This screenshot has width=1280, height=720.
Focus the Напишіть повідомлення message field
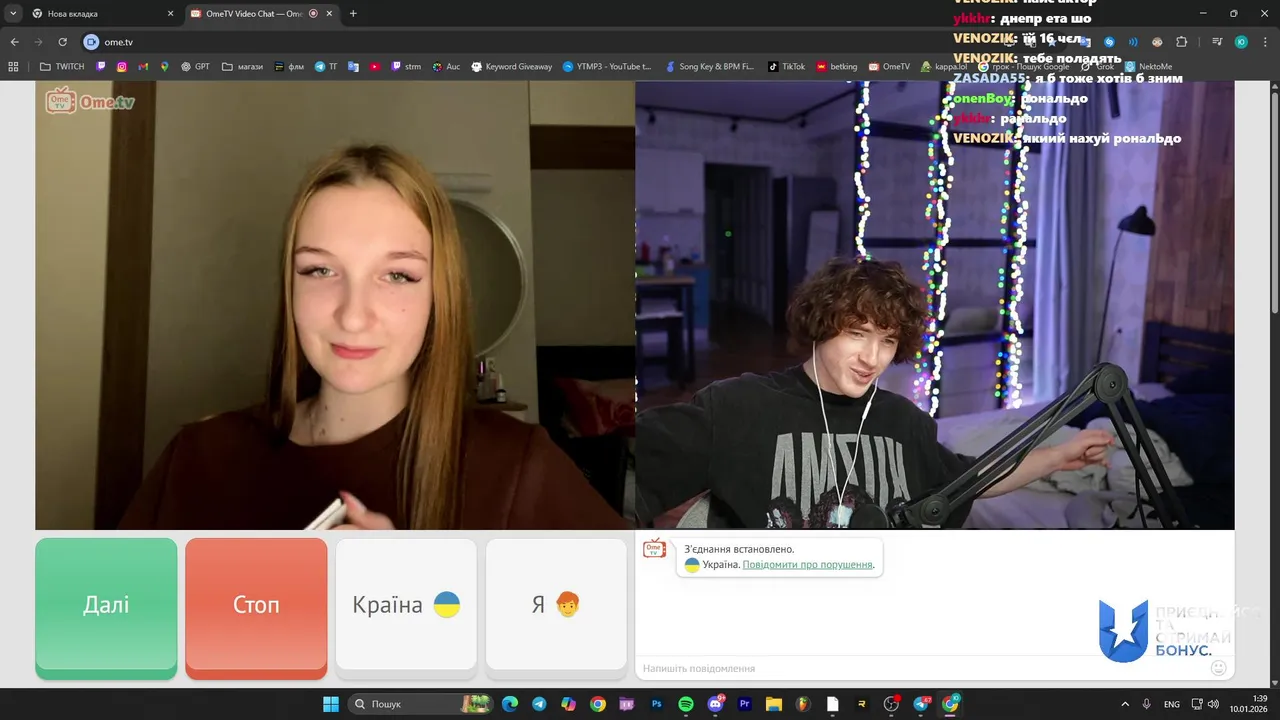pos(920,668)
